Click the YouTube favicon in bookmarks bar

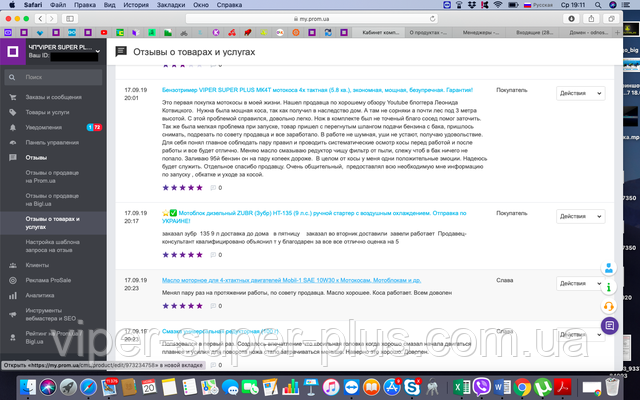point(104,33)
